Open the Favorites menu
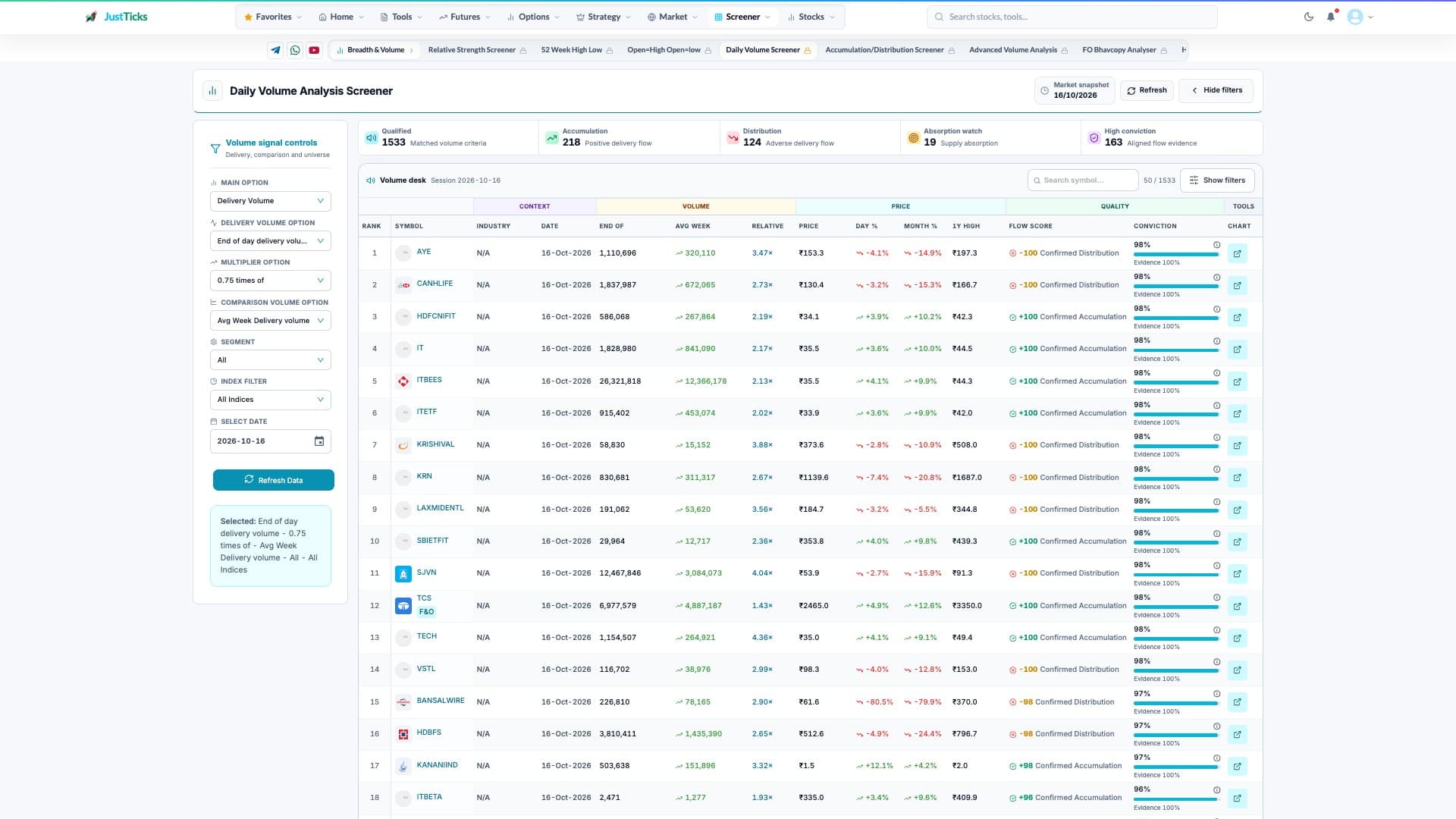 (273, 17)
